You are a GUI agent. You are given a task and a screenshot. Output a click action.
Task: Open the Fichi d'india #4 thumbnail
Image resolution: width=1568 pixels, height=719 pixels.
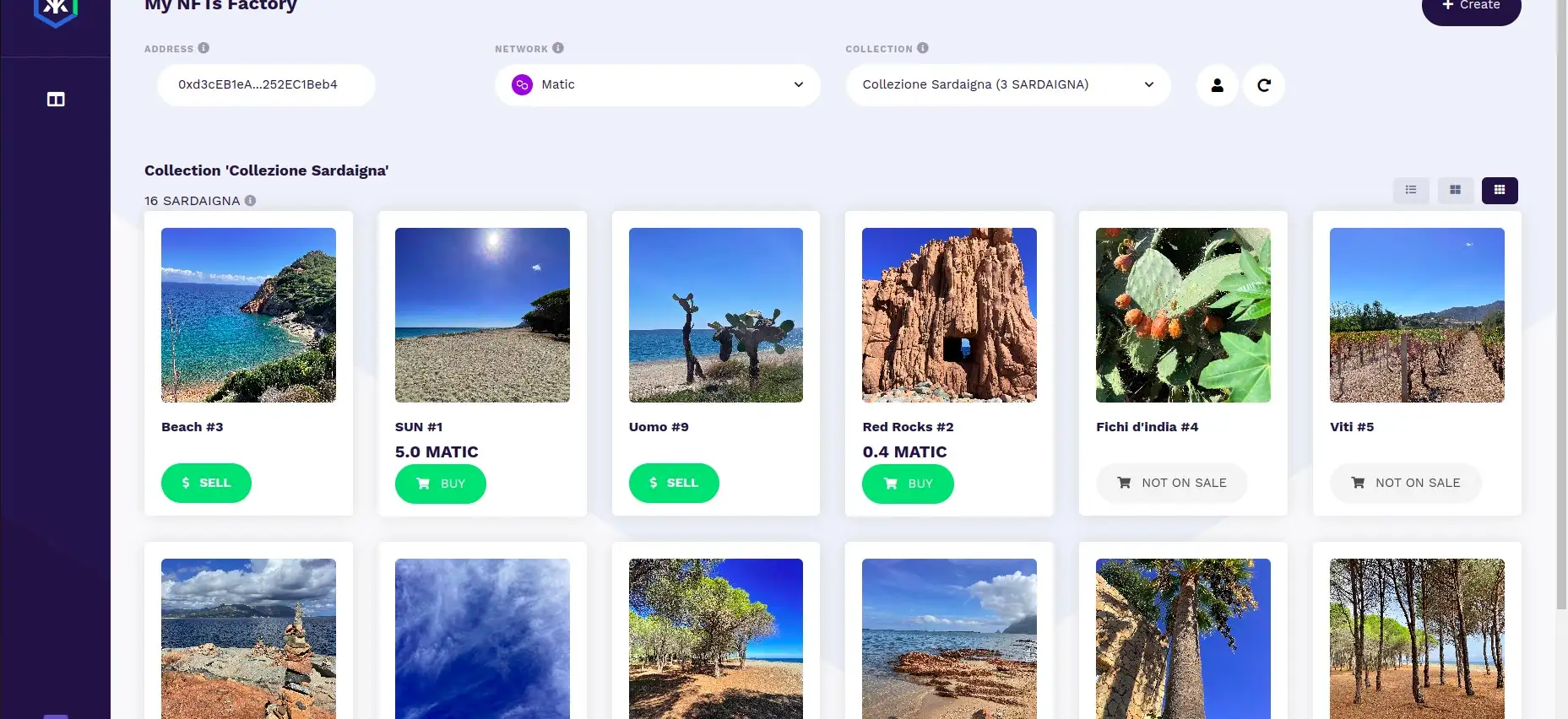pos(1183,315)
